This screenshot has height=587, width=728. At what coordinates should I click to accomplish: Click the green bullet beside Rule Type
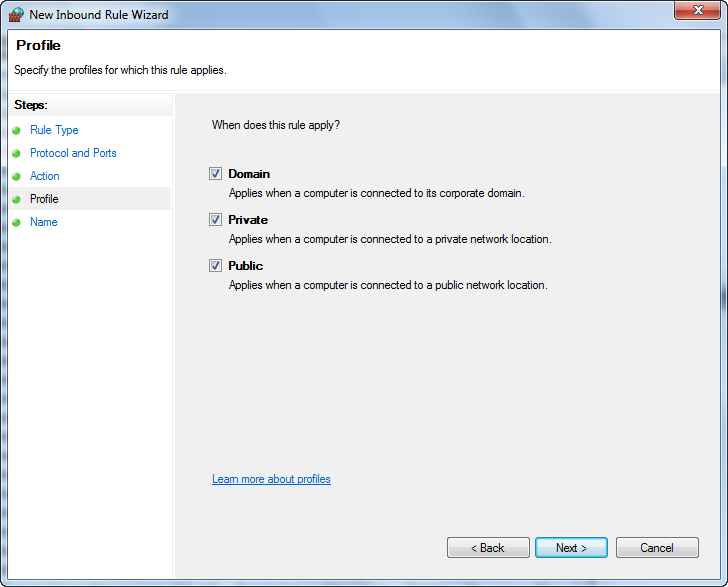16,130
